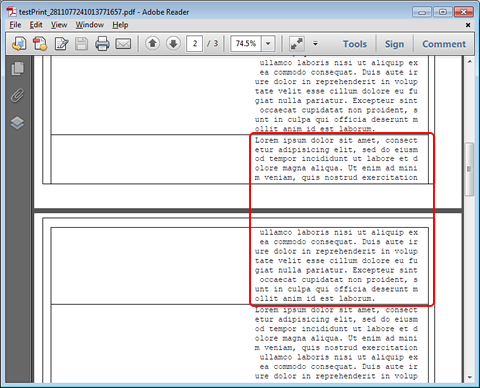
Task: Open the fill and sign edit icon
Action: coord(61,44)
